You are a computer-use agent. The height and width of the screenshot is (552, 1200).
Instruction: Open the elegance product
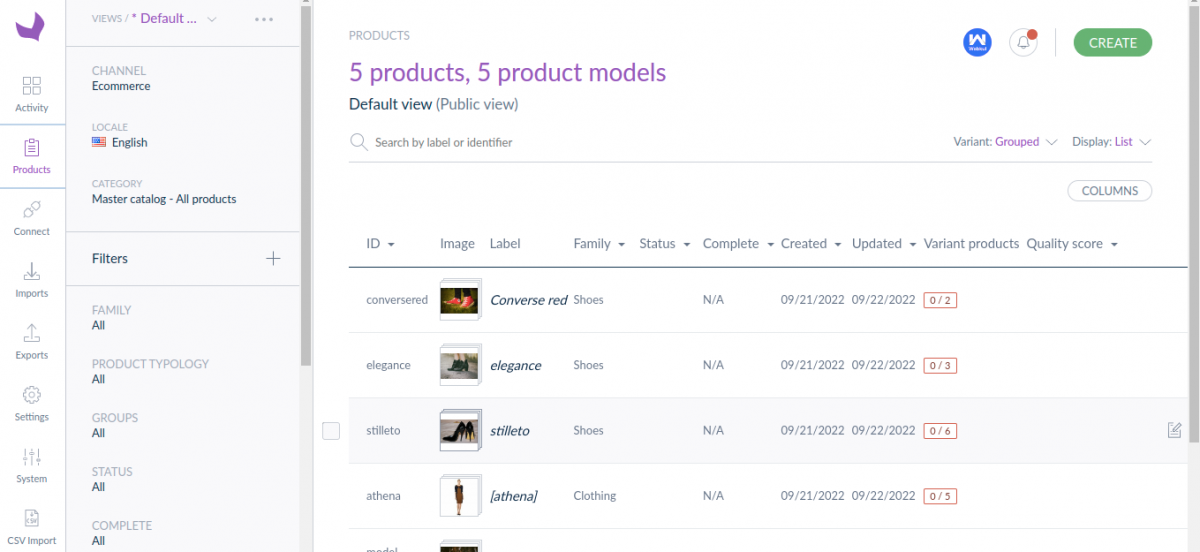point(515,366)
